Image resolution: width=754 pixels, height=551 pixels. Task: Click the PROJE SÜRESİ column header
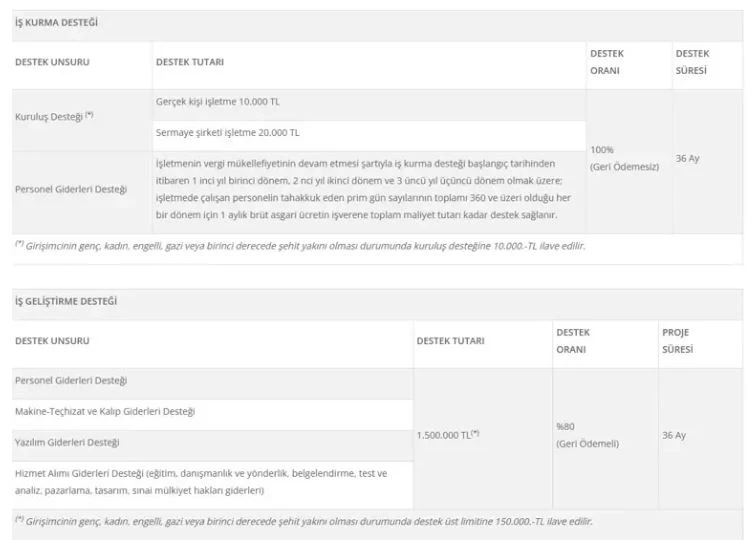tap(676, 340)
